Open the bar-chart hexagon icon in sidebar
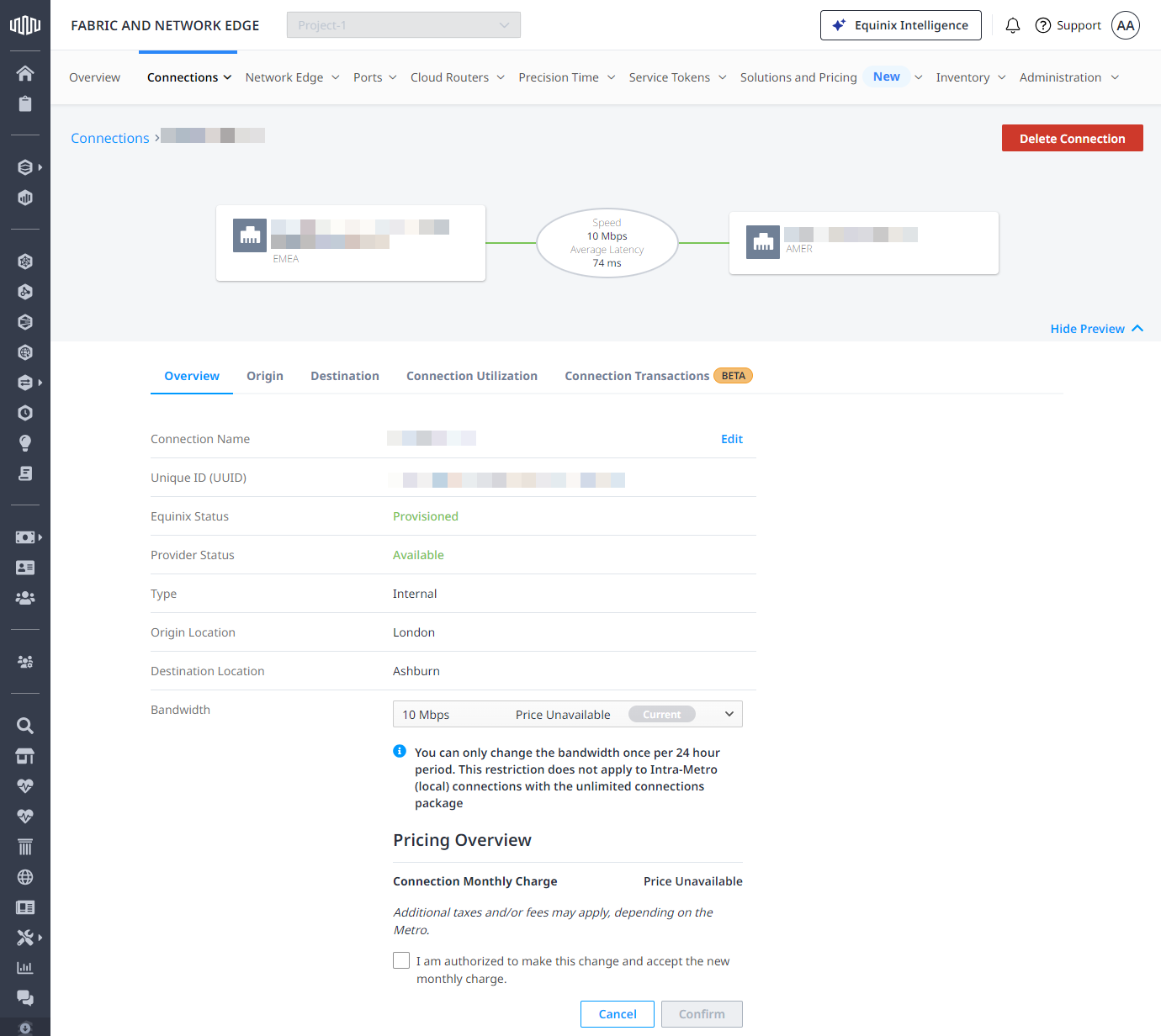 pos(25,198)
